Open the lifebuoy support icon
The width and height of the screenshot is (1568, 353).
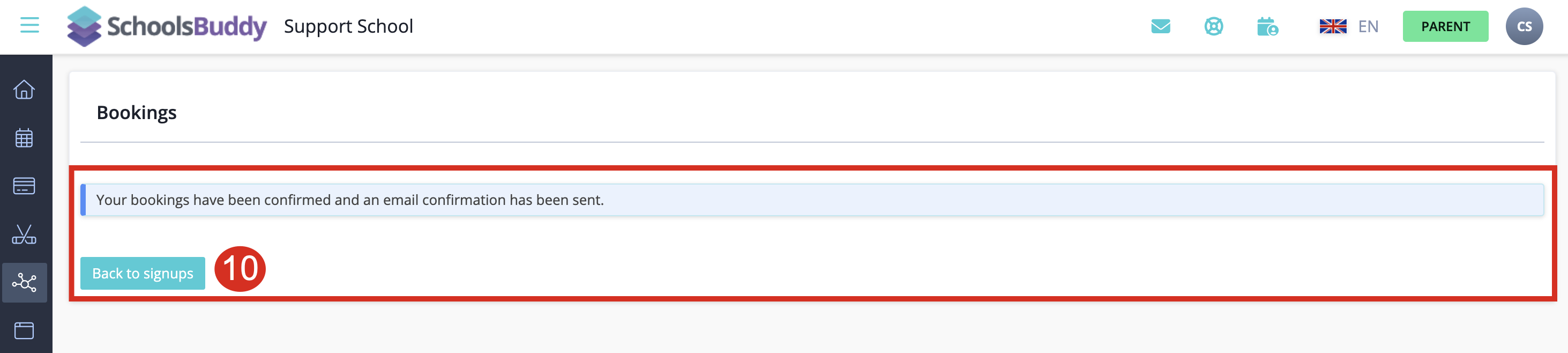[1213, 27]
